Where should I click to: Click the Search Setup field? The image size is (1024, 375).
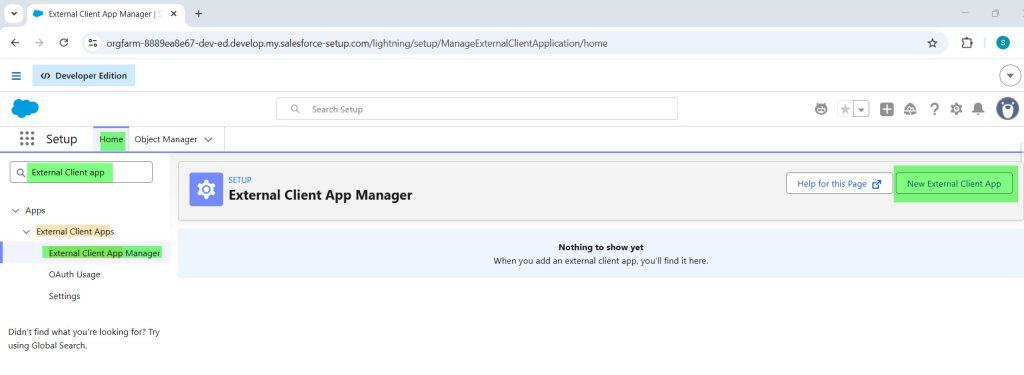click(x=477, y=109)
